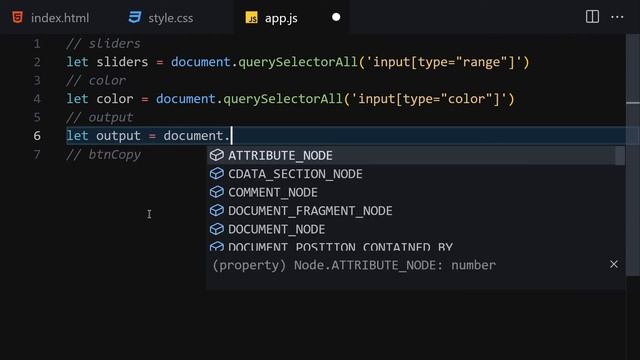Click the editor vertical scrollbar

click(633, 155)
